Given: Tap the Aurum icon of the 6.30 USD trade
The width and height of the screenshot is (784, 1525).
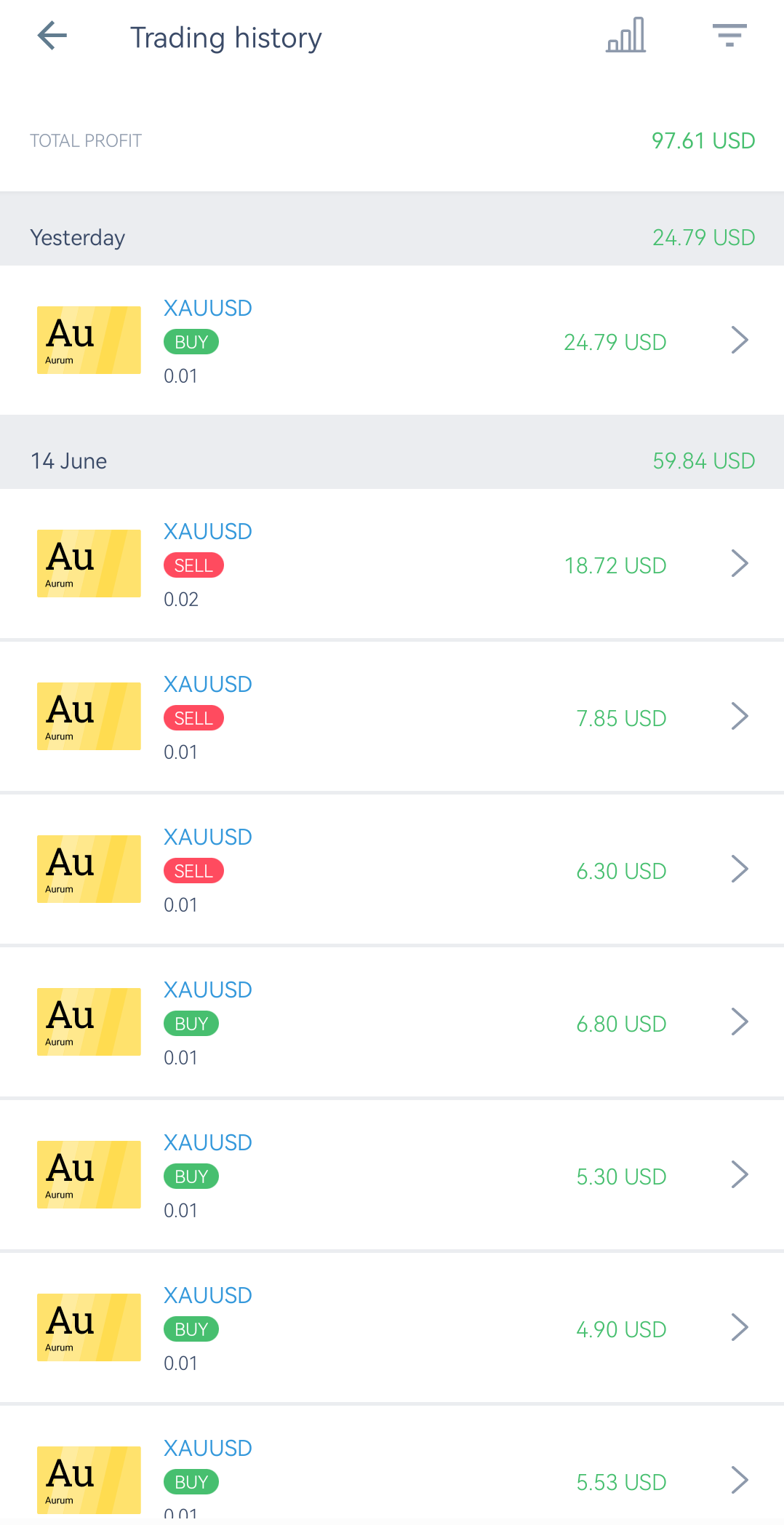Looking at the screenshot, I should (x=89, y=869).
